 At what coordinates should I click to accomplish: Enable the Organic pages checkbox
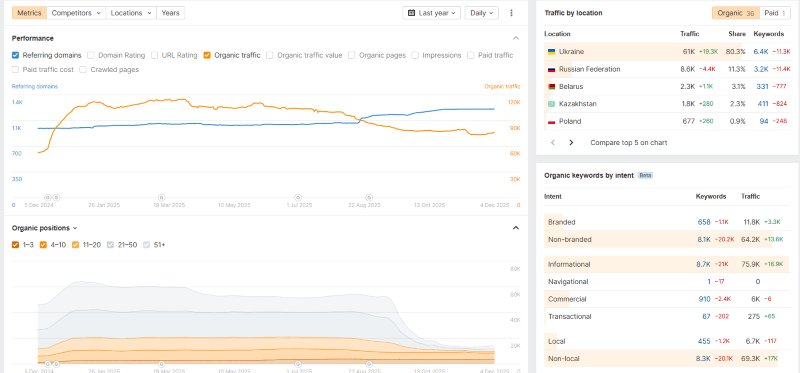[x=352, y=55]
